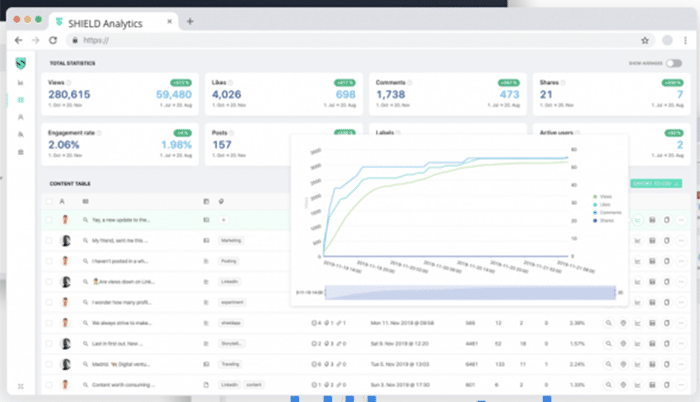The width and height of the screenshot is (700, 402).
Task: Select the checkbox for 'Content worth consuming' row
Action: point(49,385)
